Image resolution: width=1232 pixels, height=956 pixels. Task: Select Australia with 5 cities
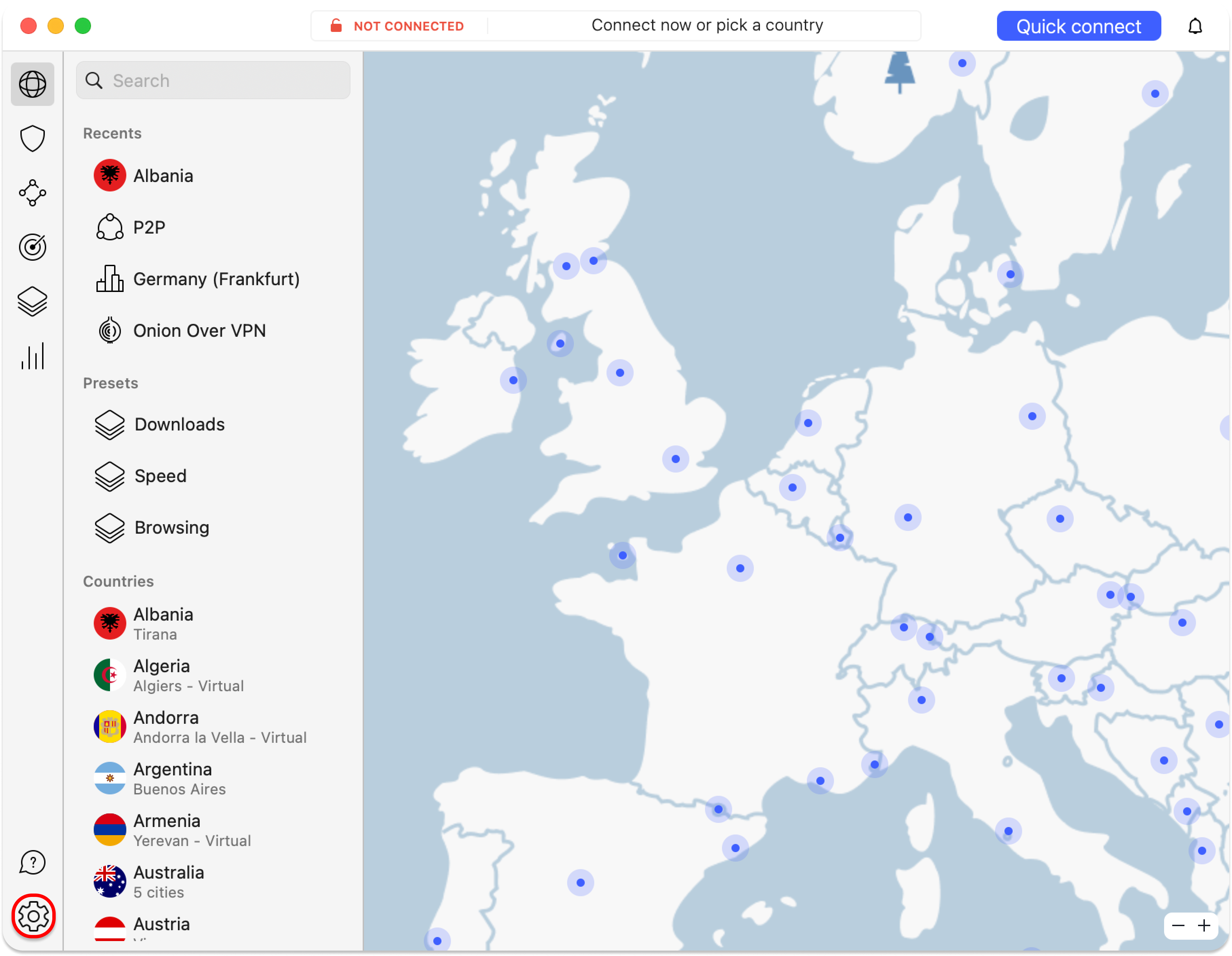[168, 882]
